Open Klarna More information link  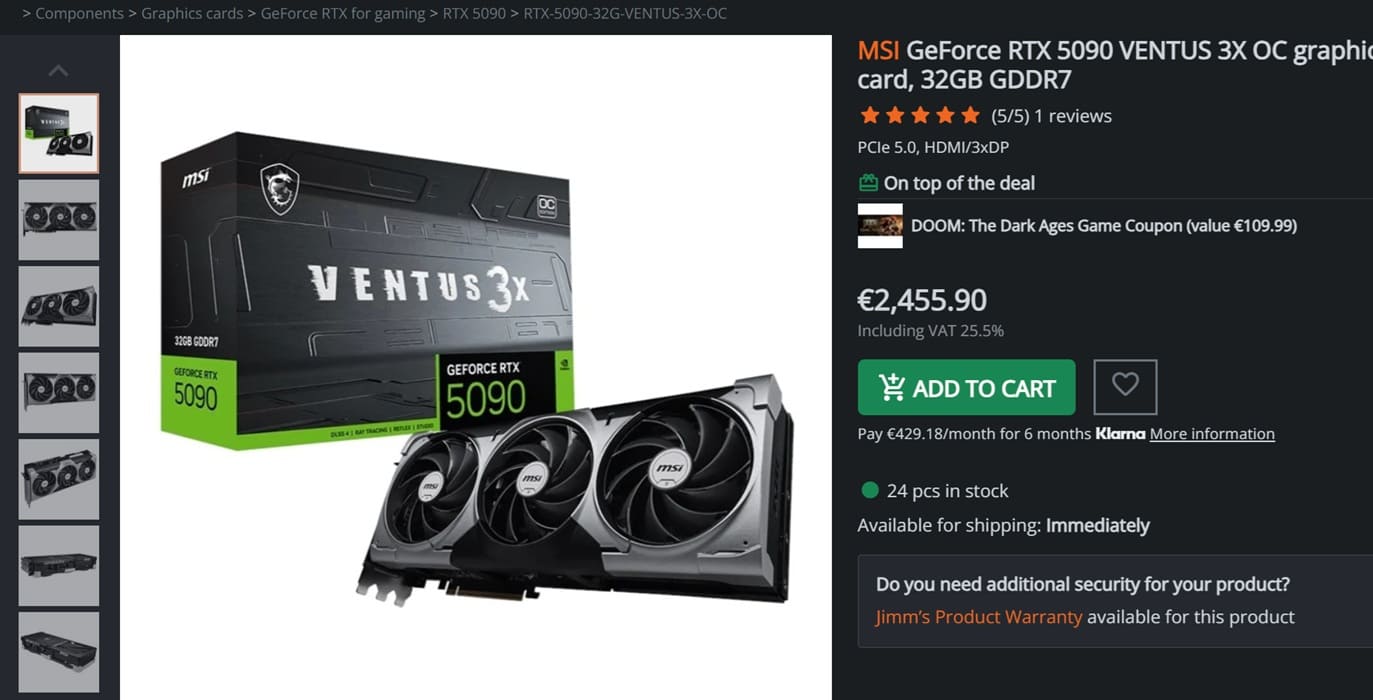pos(1212,434)
